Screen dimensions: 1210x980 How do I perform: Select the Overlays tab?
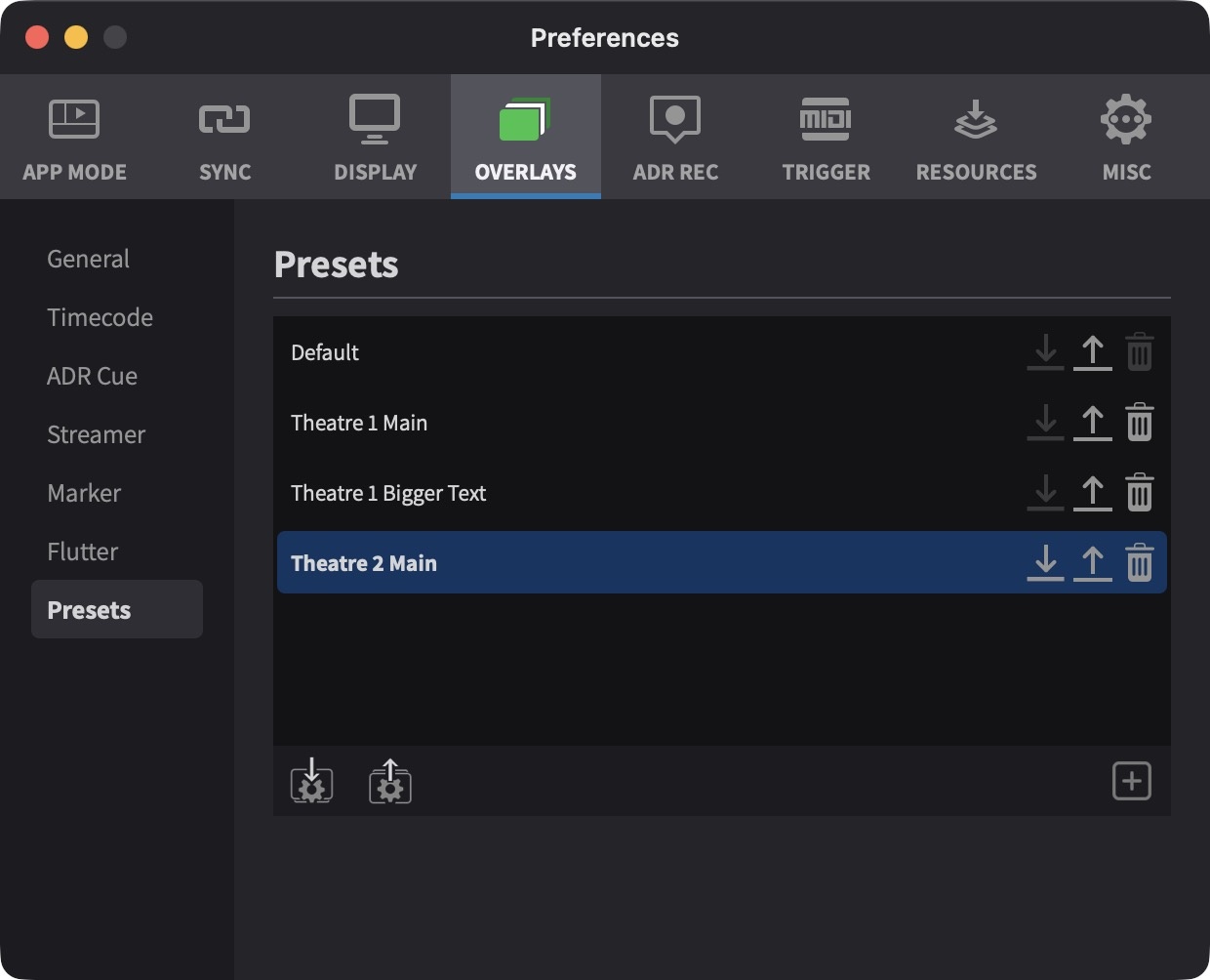tap(526, 138)
